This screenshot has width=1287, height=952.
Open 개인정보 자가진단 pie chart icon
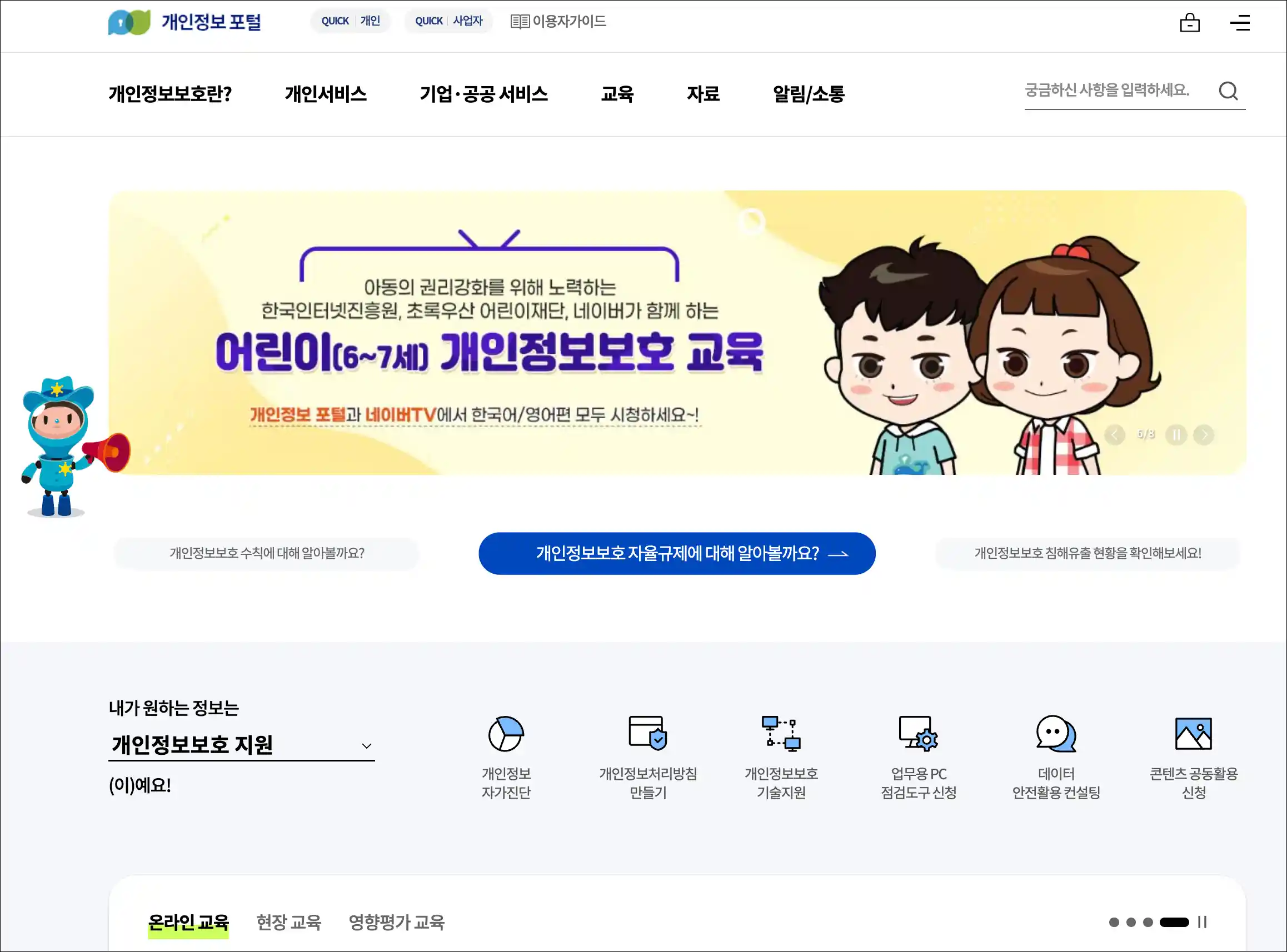tap(506, 734)
